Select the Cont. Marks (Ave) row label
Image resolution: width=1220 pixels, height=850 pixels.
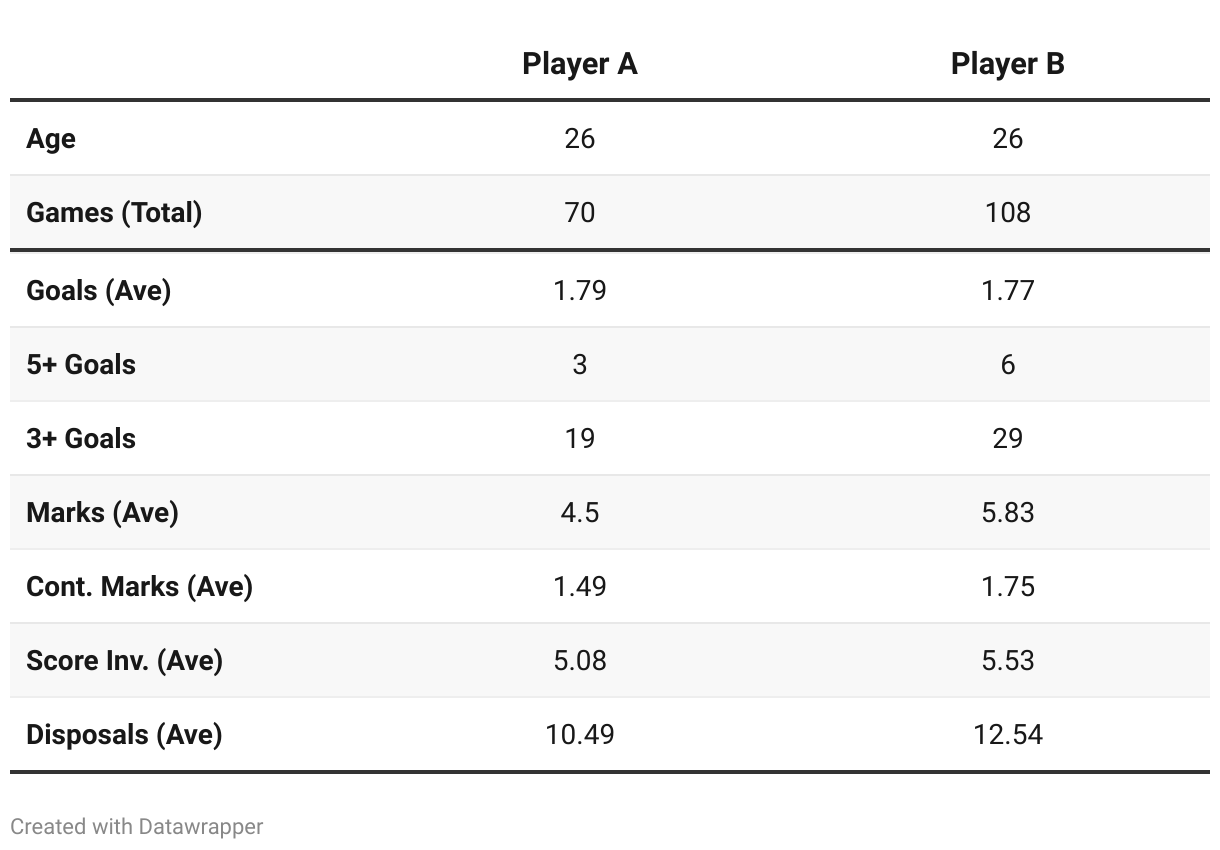pyautogui.click(x=139, y=586)
